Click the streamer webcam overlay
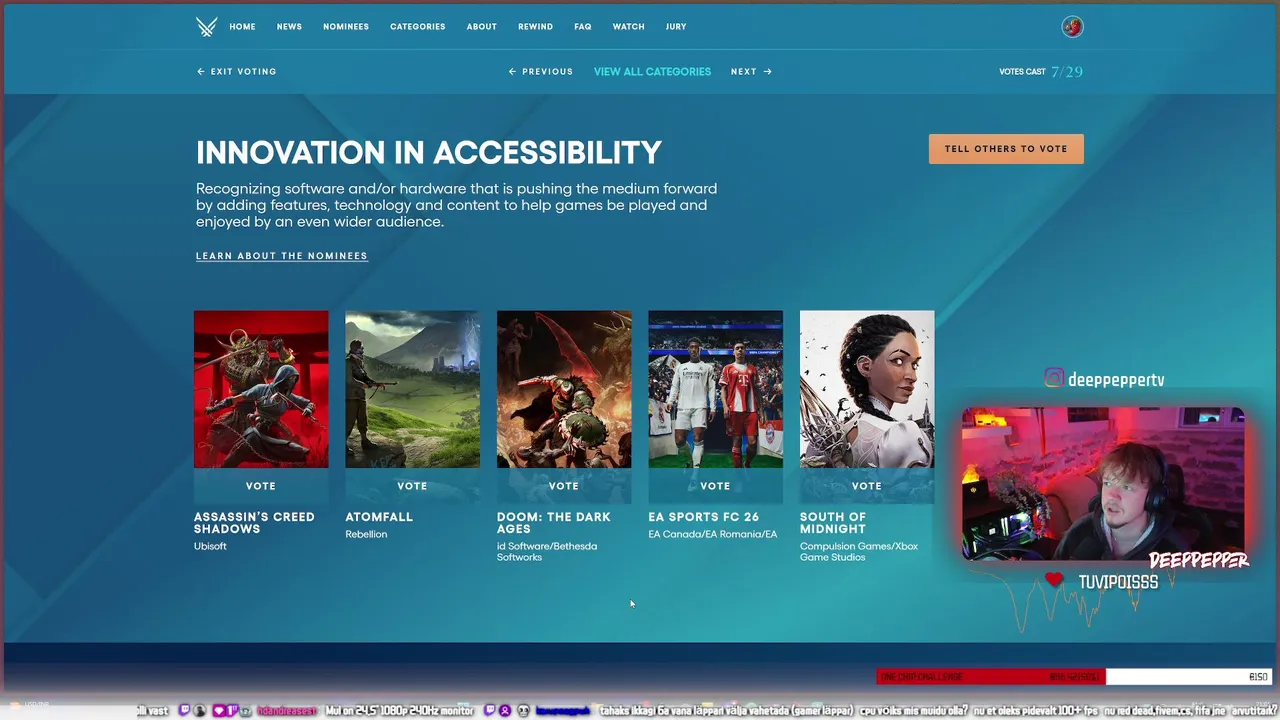This screenshot has height=720, width=1280. click(1103, 484)
